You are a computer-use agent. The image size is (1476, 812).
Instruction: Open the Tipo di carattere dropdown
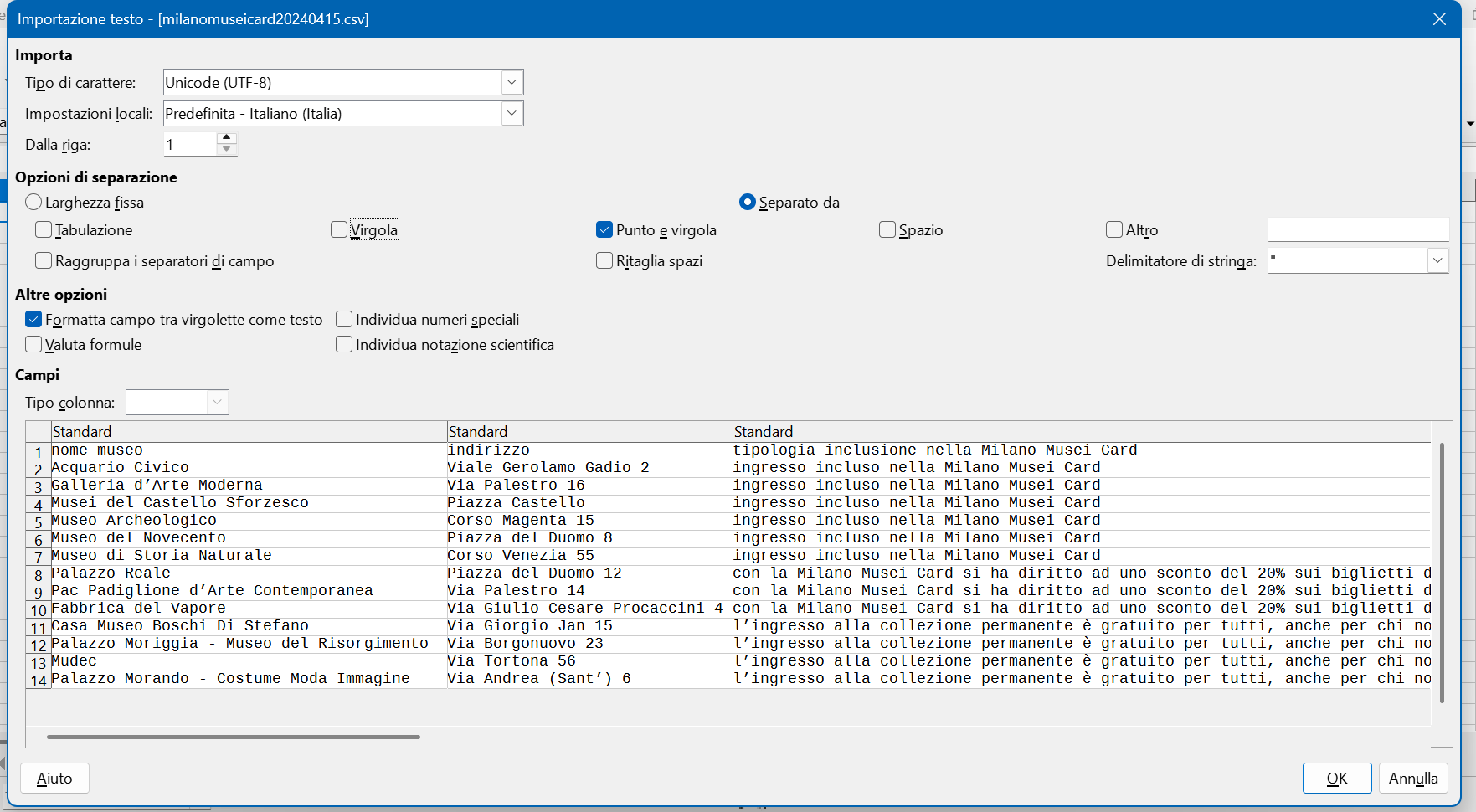[x=512, y=82]
